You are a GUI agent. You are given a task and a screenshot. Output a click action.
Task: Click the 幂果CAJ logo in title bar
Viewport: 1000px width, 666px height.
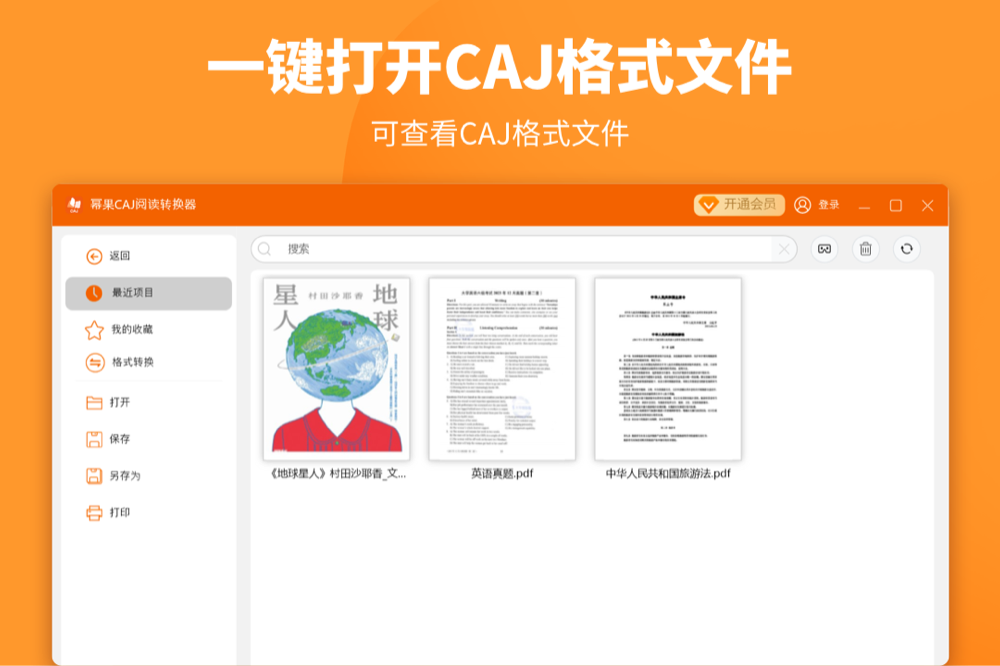(x=74, y=204)
